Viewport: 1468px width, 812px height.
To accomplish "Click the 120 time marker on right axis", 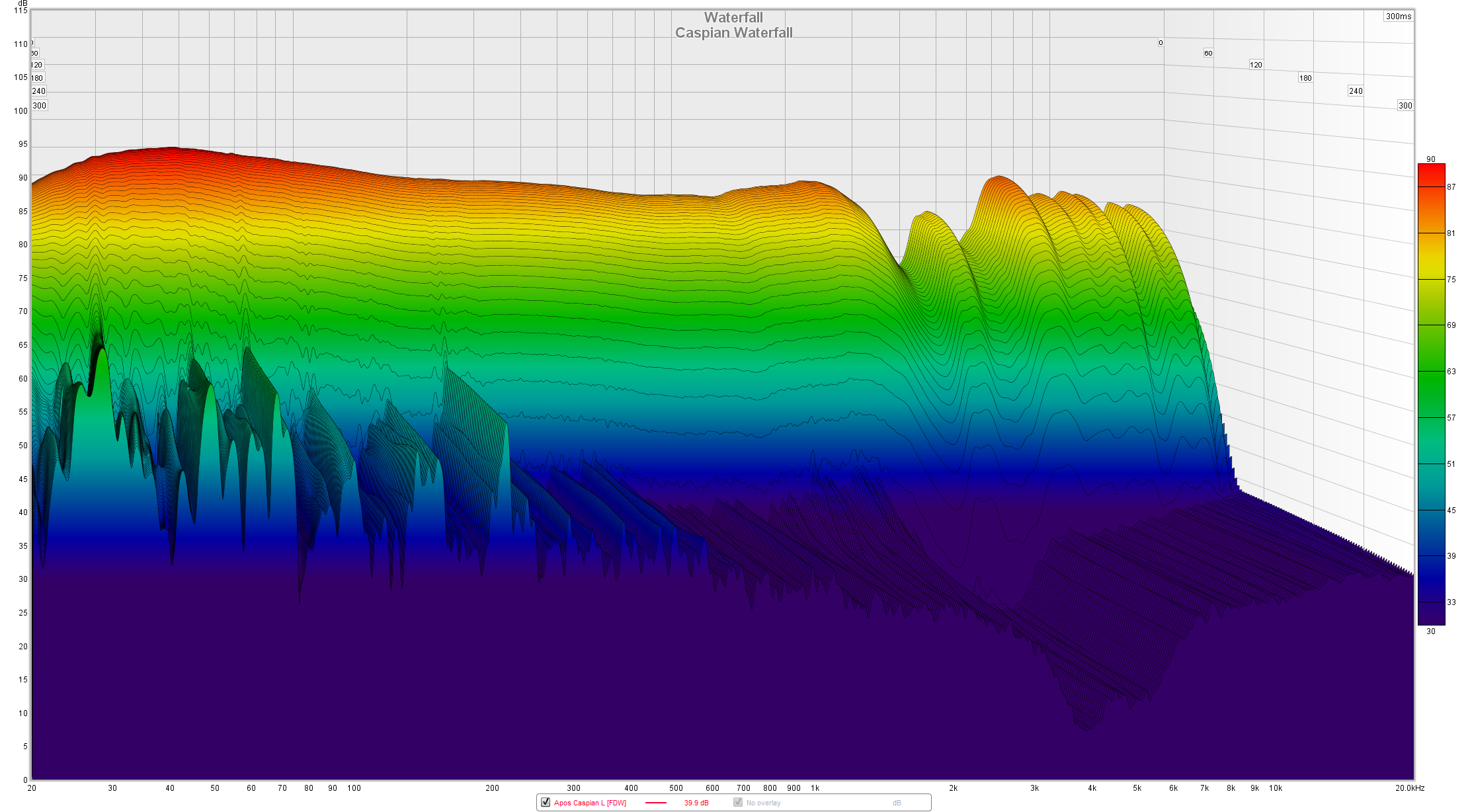I will [1256, 65].
